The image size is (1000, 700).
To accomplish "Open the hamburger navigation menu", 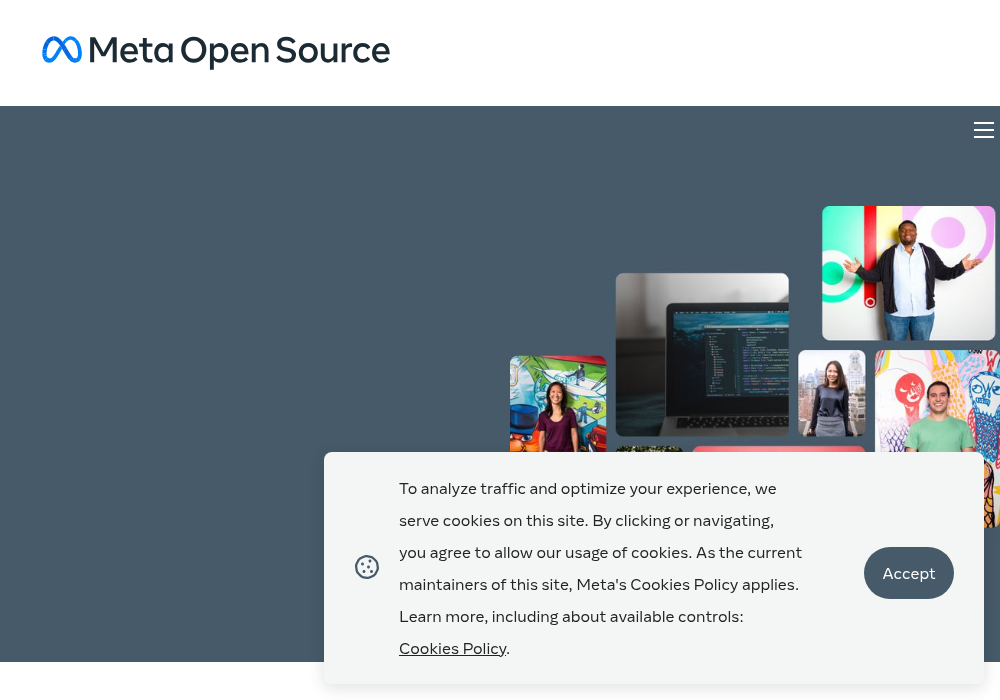I will [983, 130].
